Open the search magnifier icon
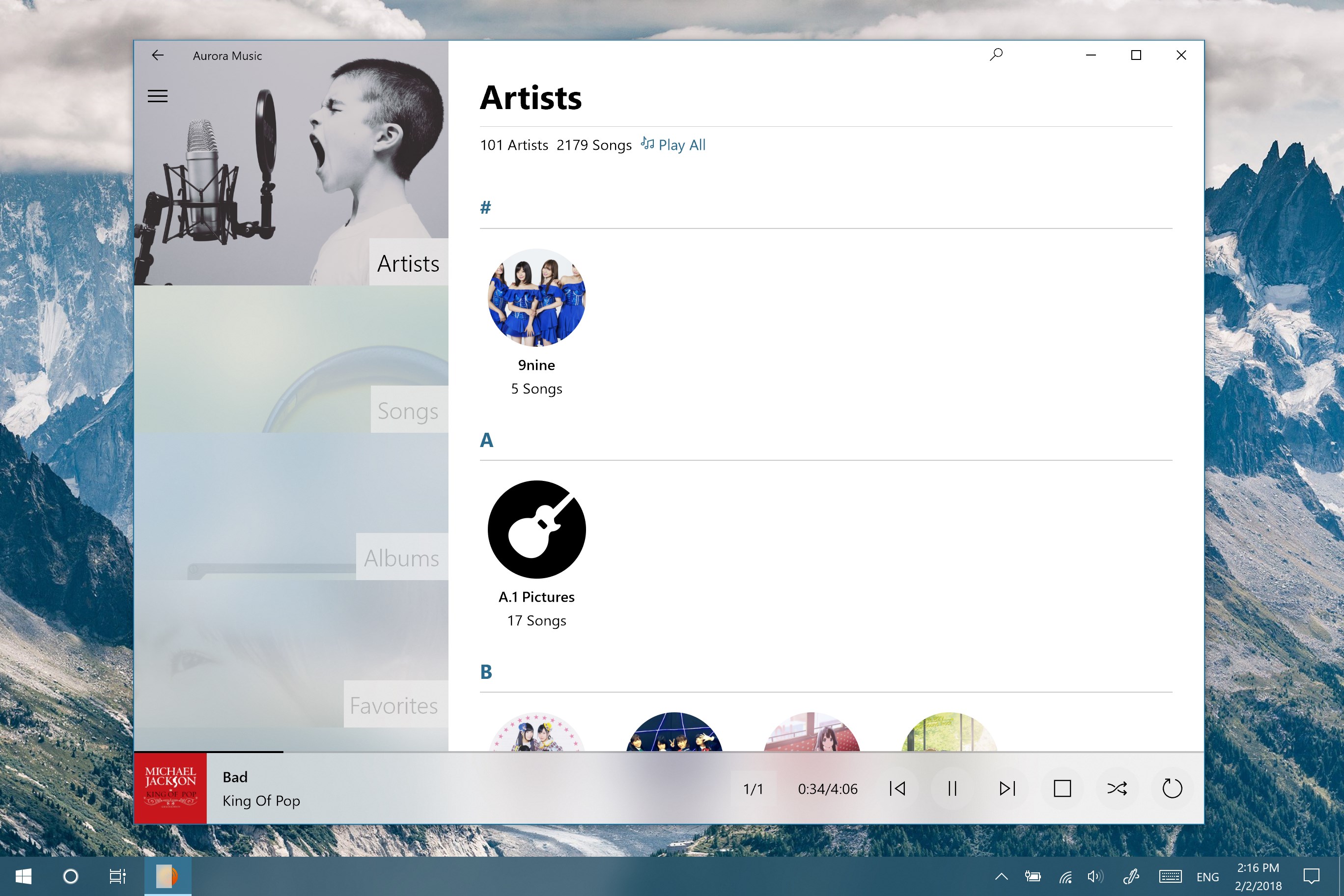The width and height of the screenshot is (1344, 896). [996, 55]
